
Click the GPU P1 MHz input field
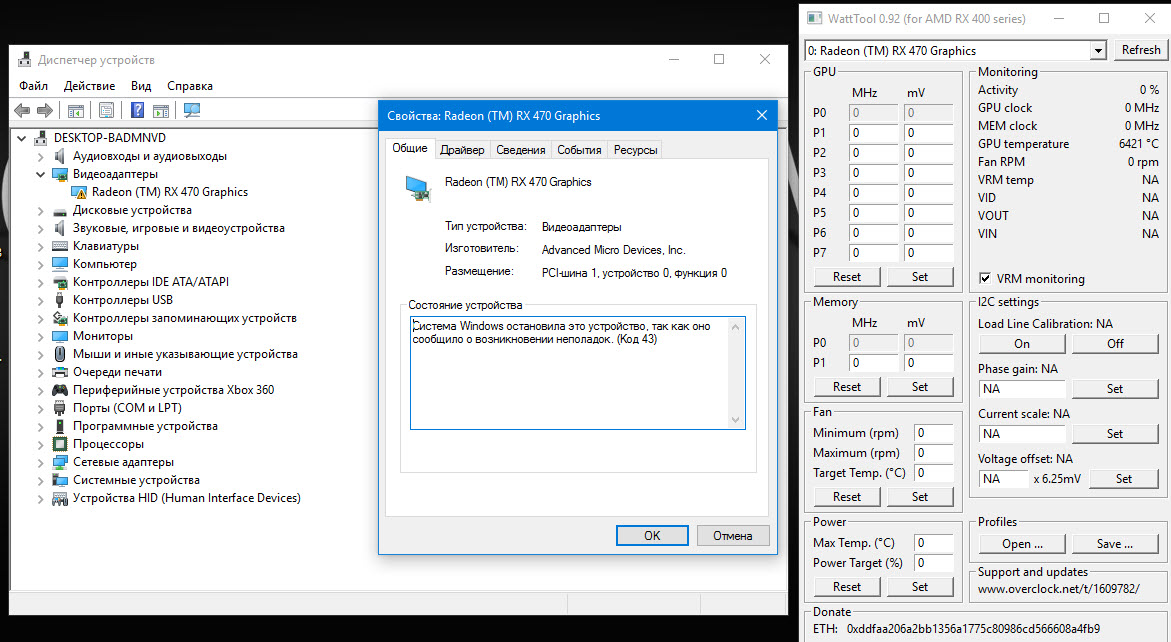(873, 133)
